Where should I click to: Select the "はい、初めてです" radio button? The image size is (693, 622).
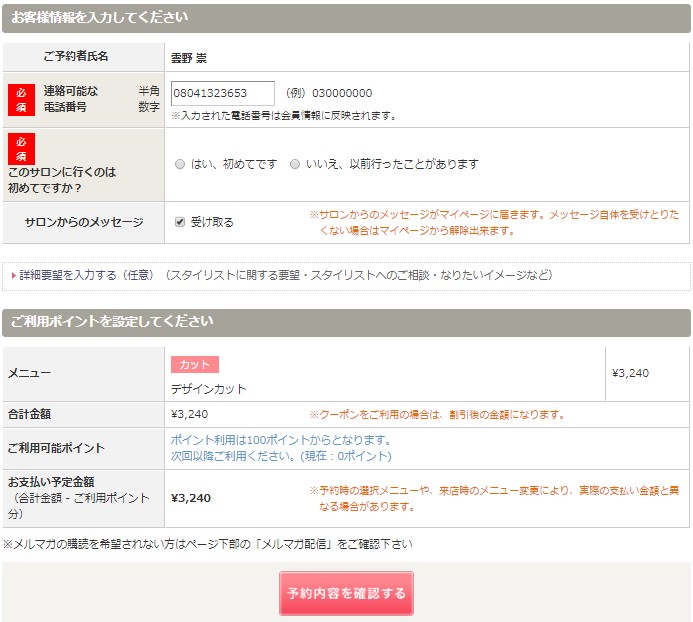click(180, 164)
